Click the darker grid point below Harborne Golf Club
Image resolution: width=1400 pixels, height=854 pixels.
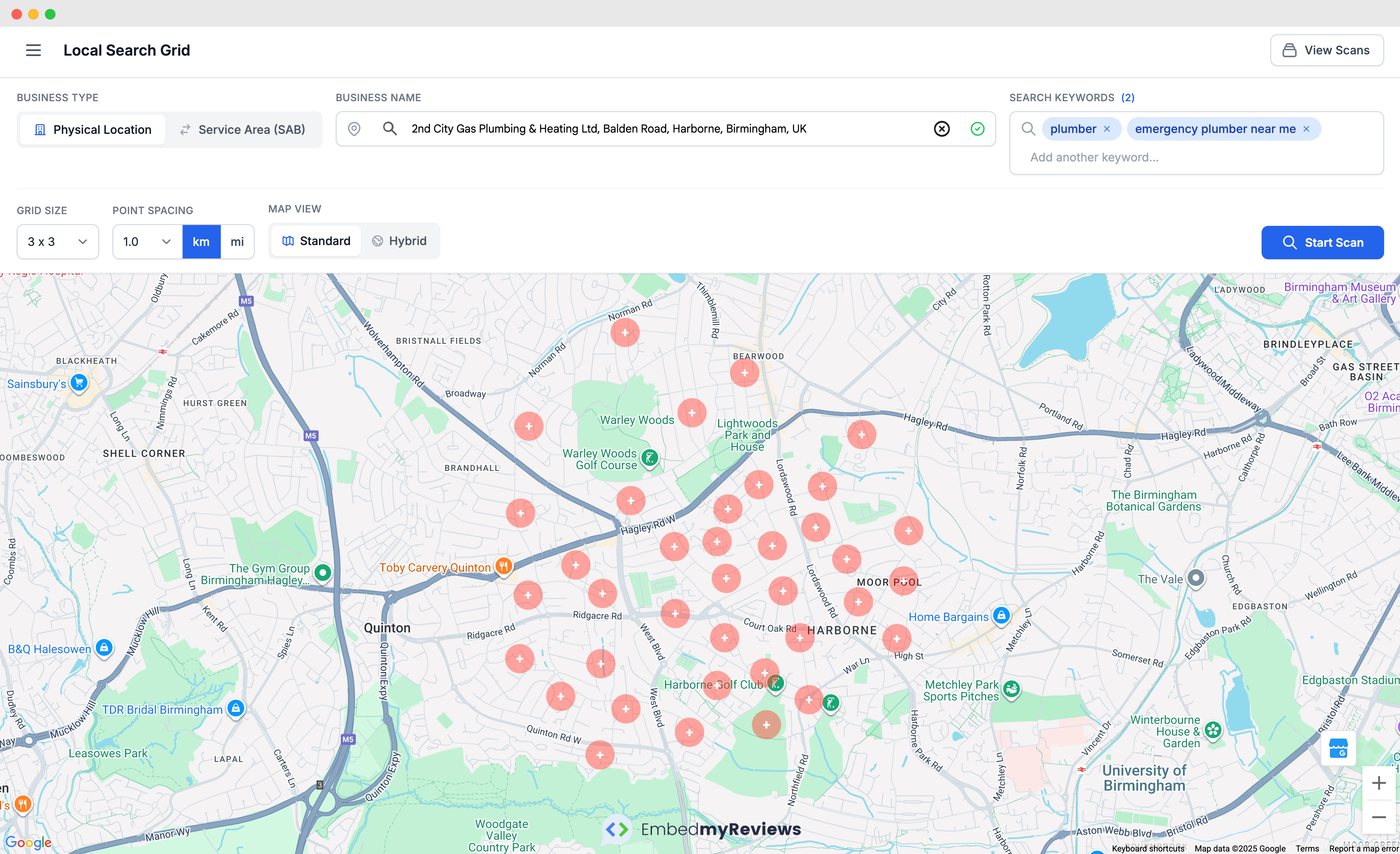(x=766, y=725)
